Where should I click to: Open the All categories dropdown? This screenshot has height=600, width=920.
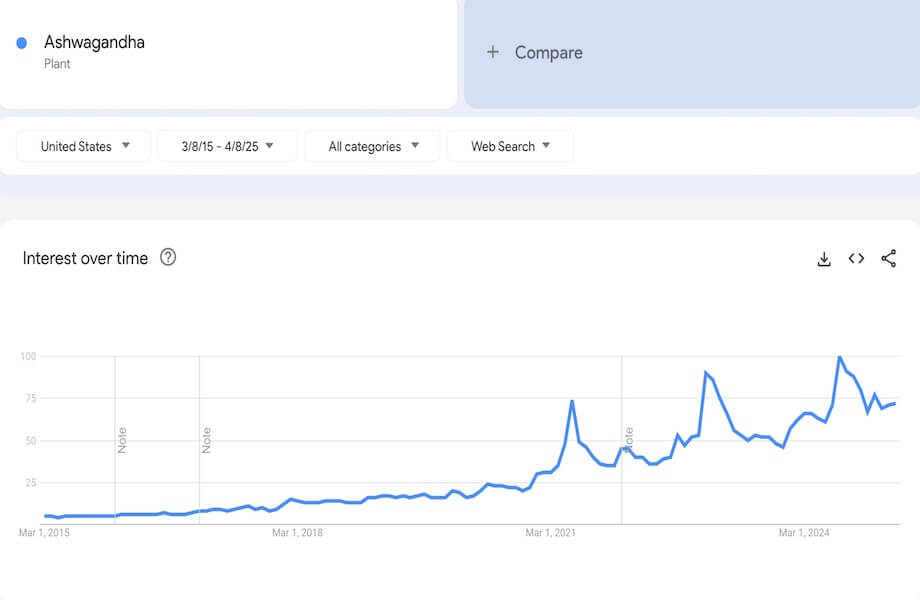tap(372, 146)
